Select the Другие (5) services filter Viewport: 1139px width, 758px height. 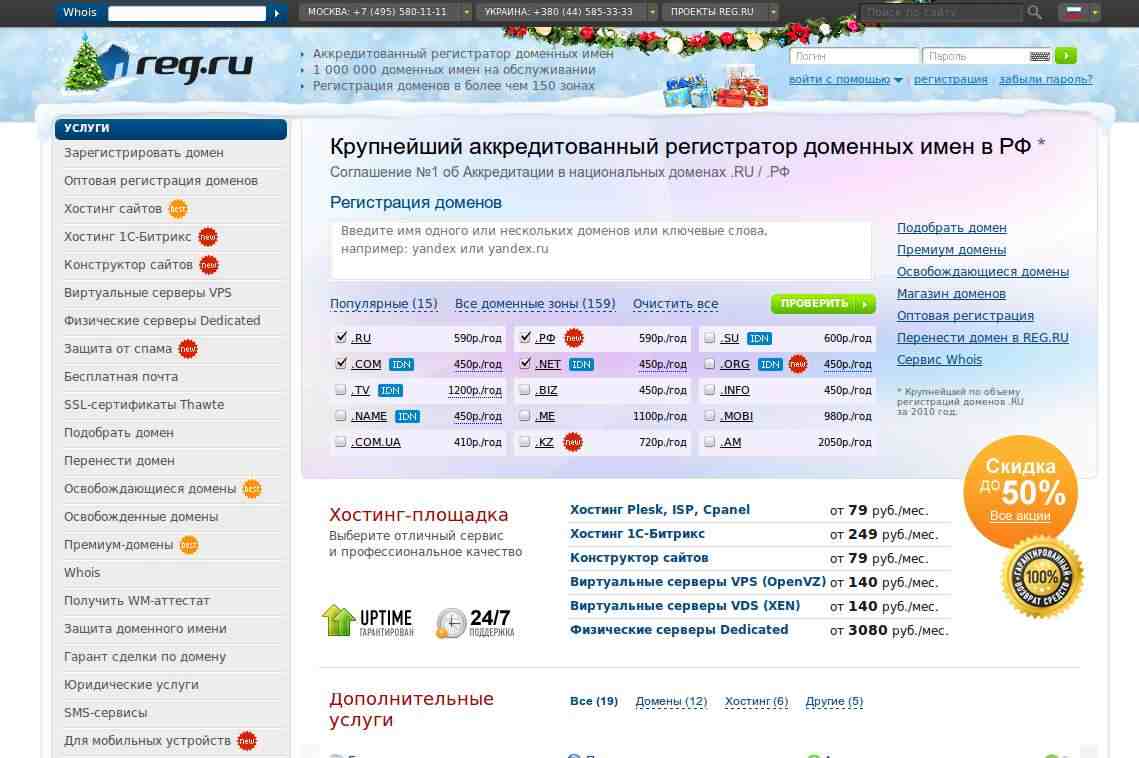[x=834, y=701]
